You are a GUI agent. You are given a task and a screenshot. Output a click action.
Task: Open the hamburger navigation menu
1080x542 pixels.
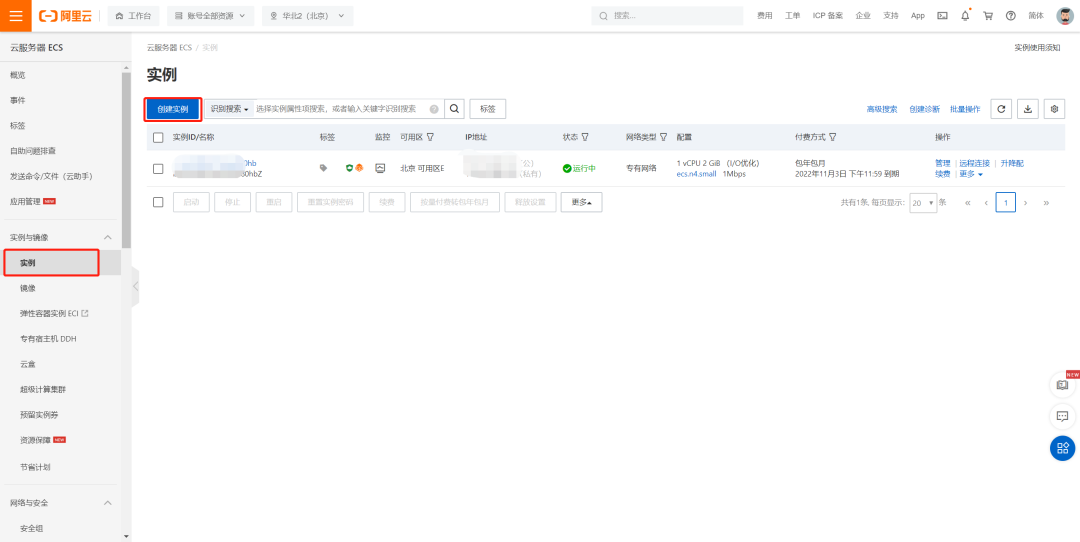coord(16,16)
